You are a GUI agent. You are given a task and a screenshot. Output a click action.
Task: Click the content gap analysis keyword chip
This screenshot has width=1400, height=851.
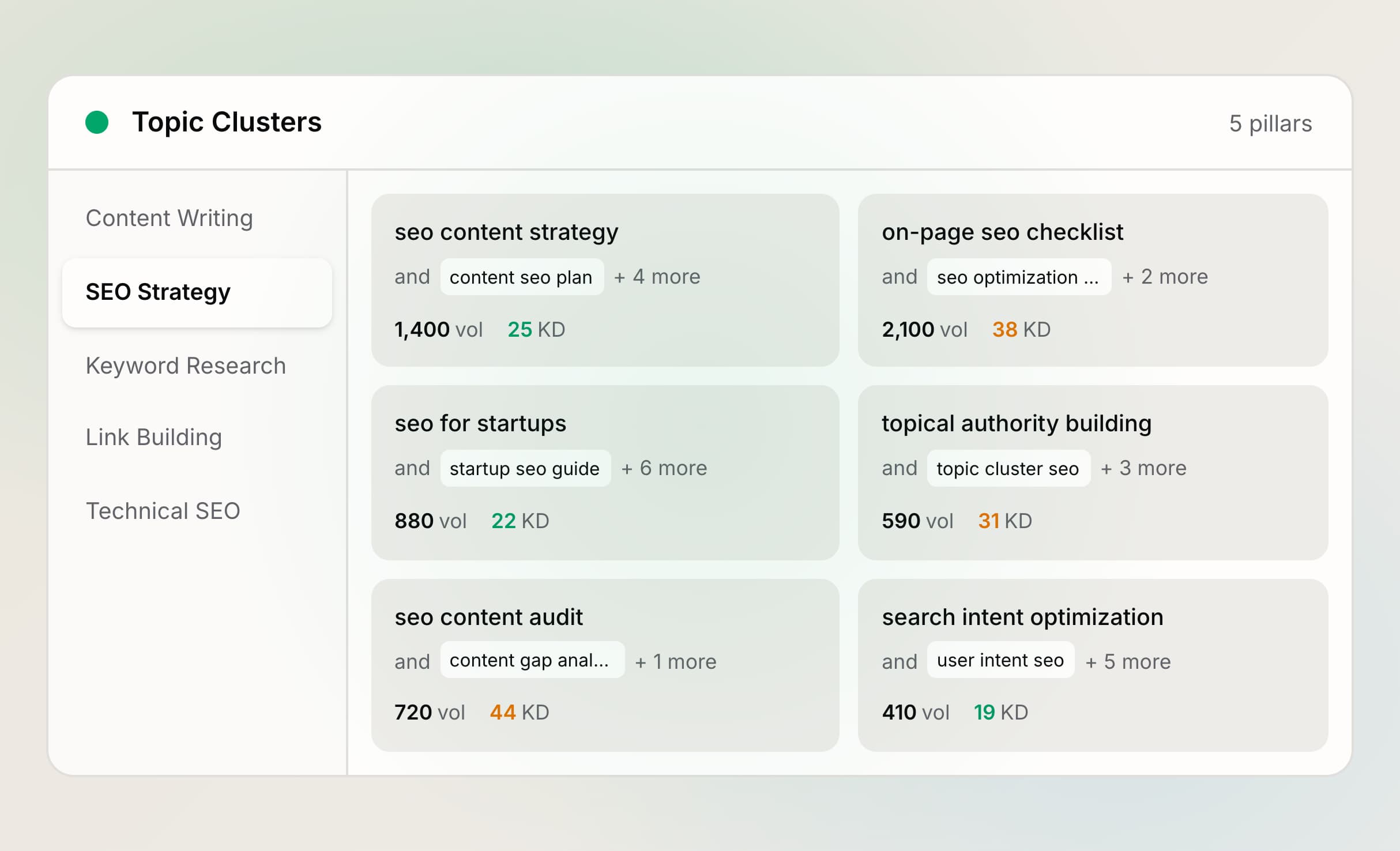click(532, 660)
